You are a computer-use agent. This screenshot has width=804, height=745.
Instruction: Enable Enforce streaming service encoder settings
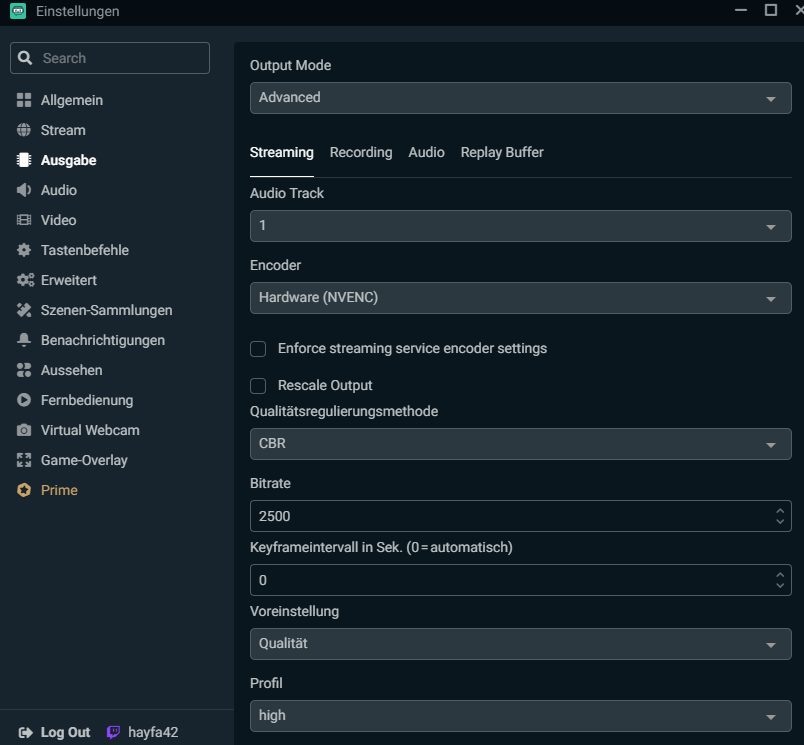(x=258, y=349)
